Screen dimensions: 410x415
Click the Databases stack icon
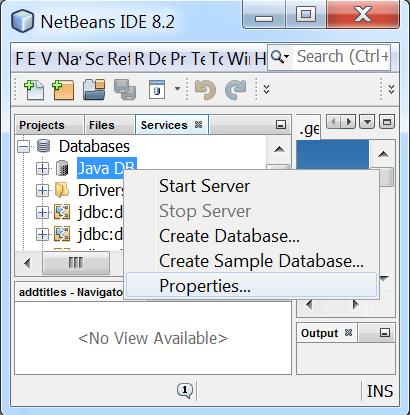43,146
